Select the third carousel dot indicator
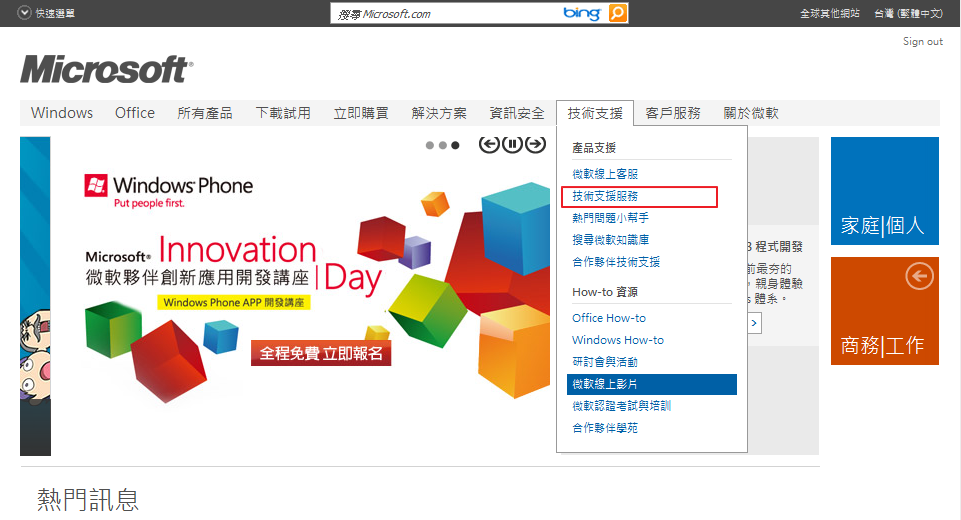Screen dimensions: 961x520 455,145
